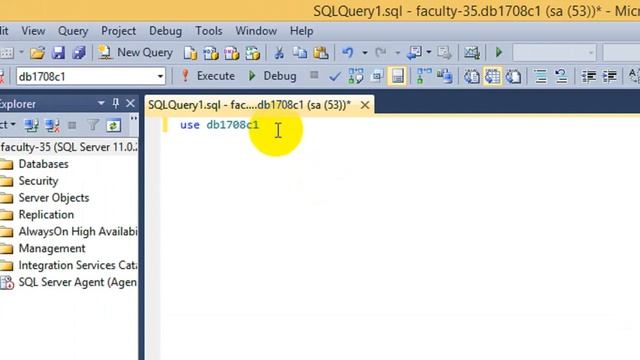Click the New Query button
This screenshot has width=640, height=360.
[136, 53]
